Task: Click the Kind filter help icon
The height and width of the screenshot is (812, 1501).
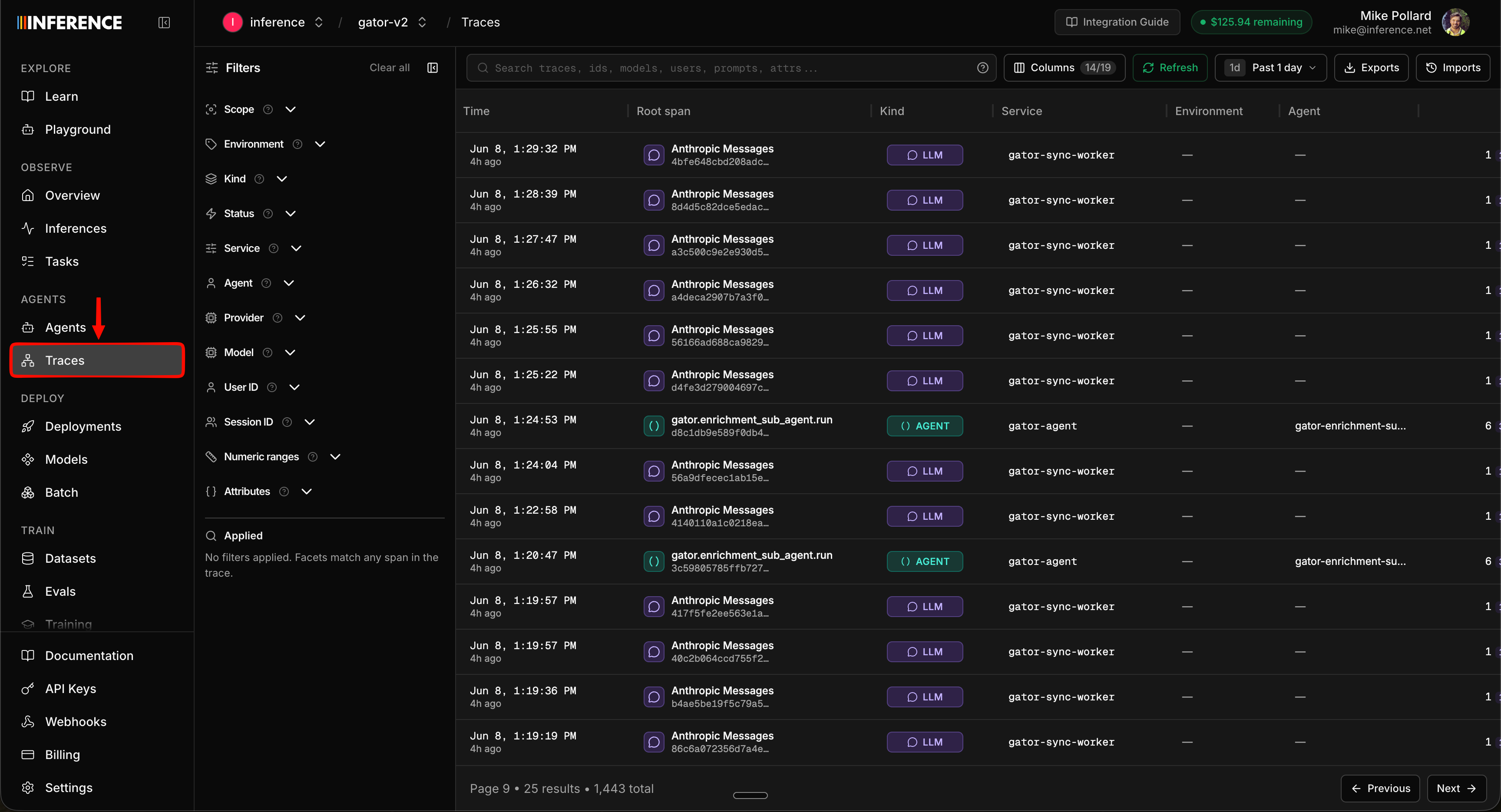Action: coord(259,179)
